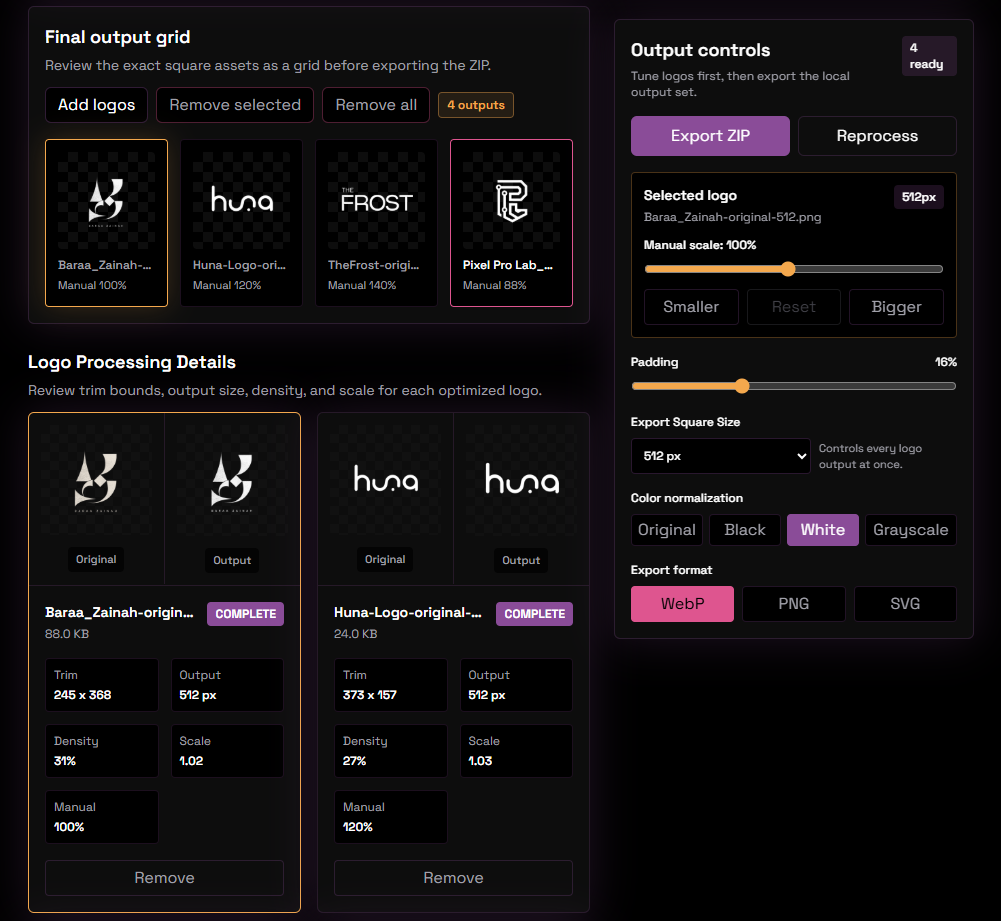Click Huna-Logo Original preview image

pos(386,479)
